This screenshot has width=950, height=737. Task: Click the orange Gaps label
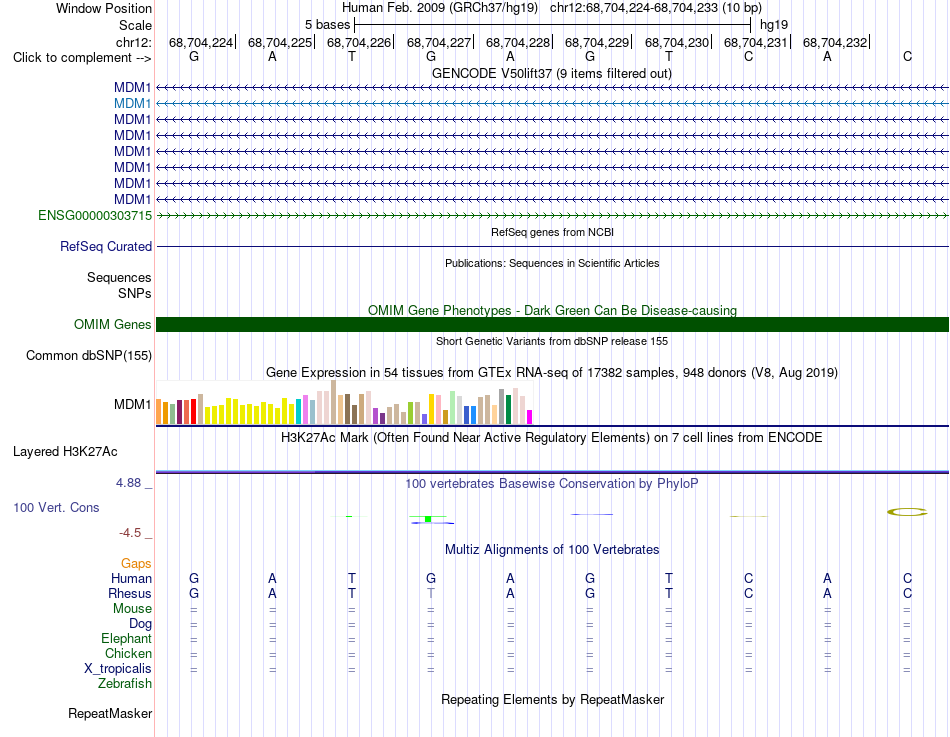point(136,564)
